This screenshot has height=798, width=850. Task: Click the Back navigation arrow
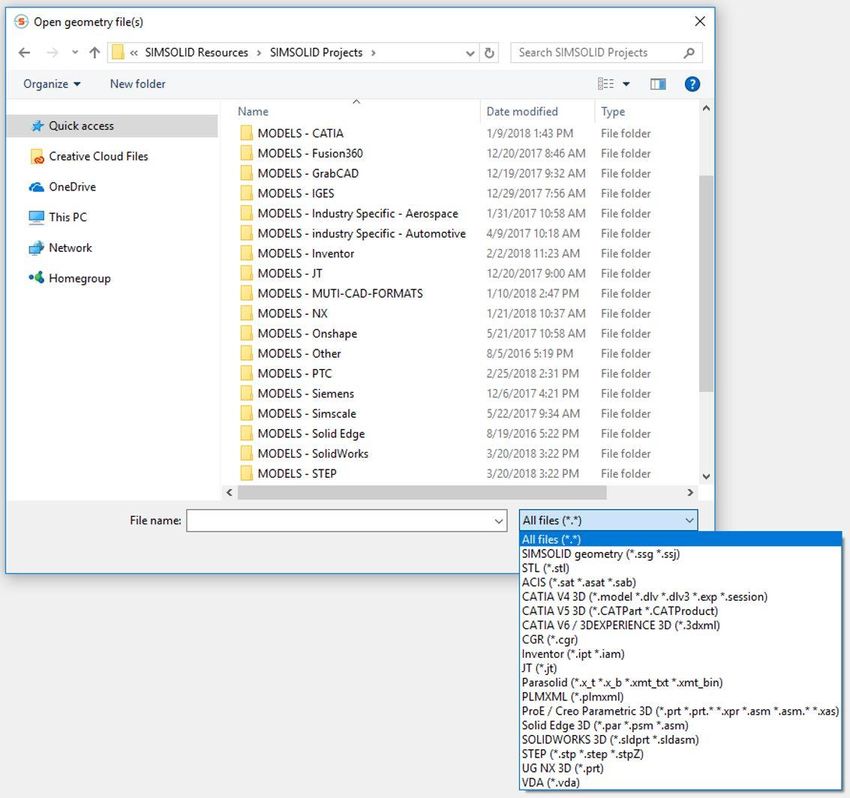pyautogui.click(x=24, y=53)
